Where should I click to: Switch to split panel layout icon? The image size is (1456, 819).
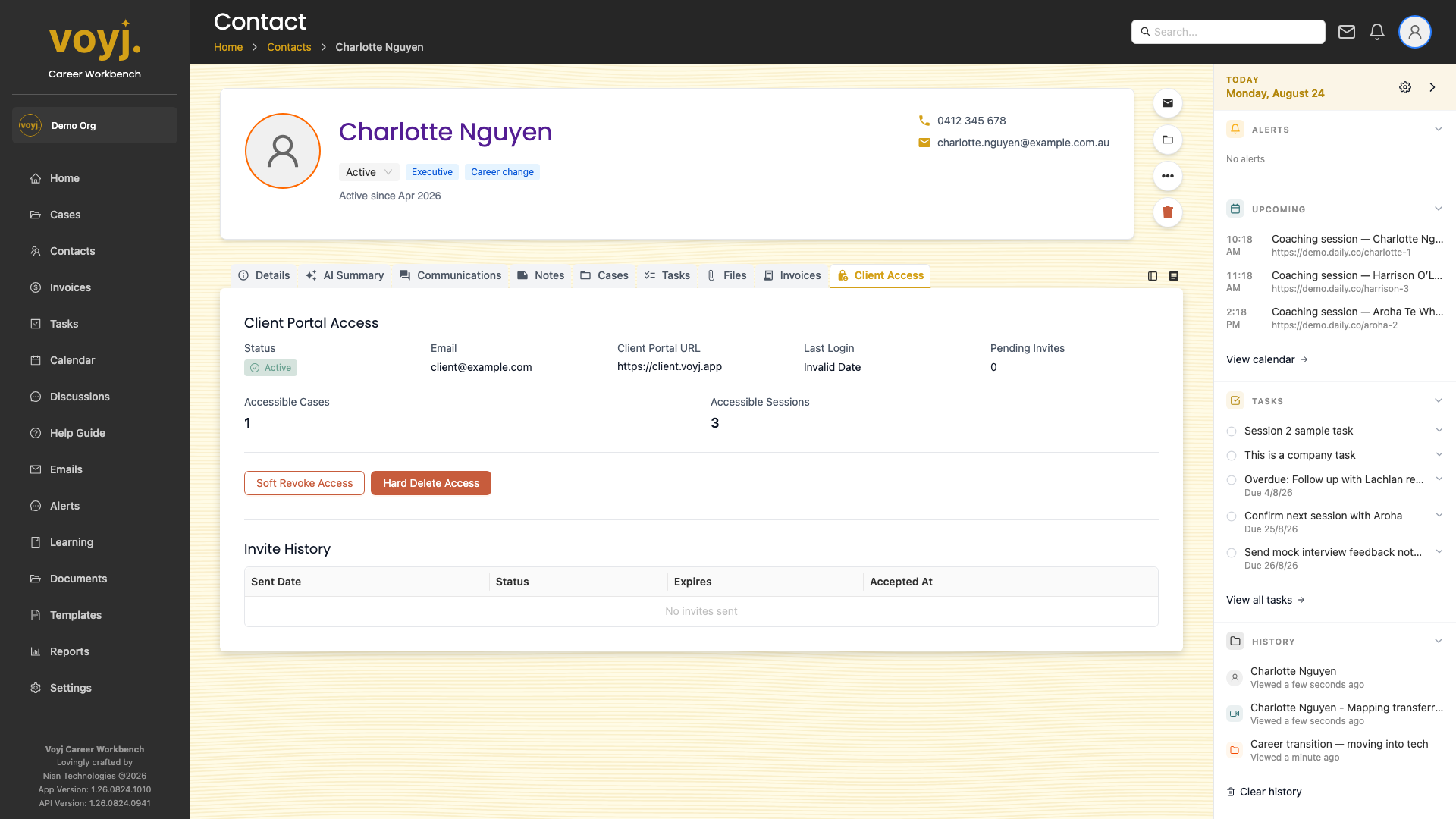tap(1153, 276)
